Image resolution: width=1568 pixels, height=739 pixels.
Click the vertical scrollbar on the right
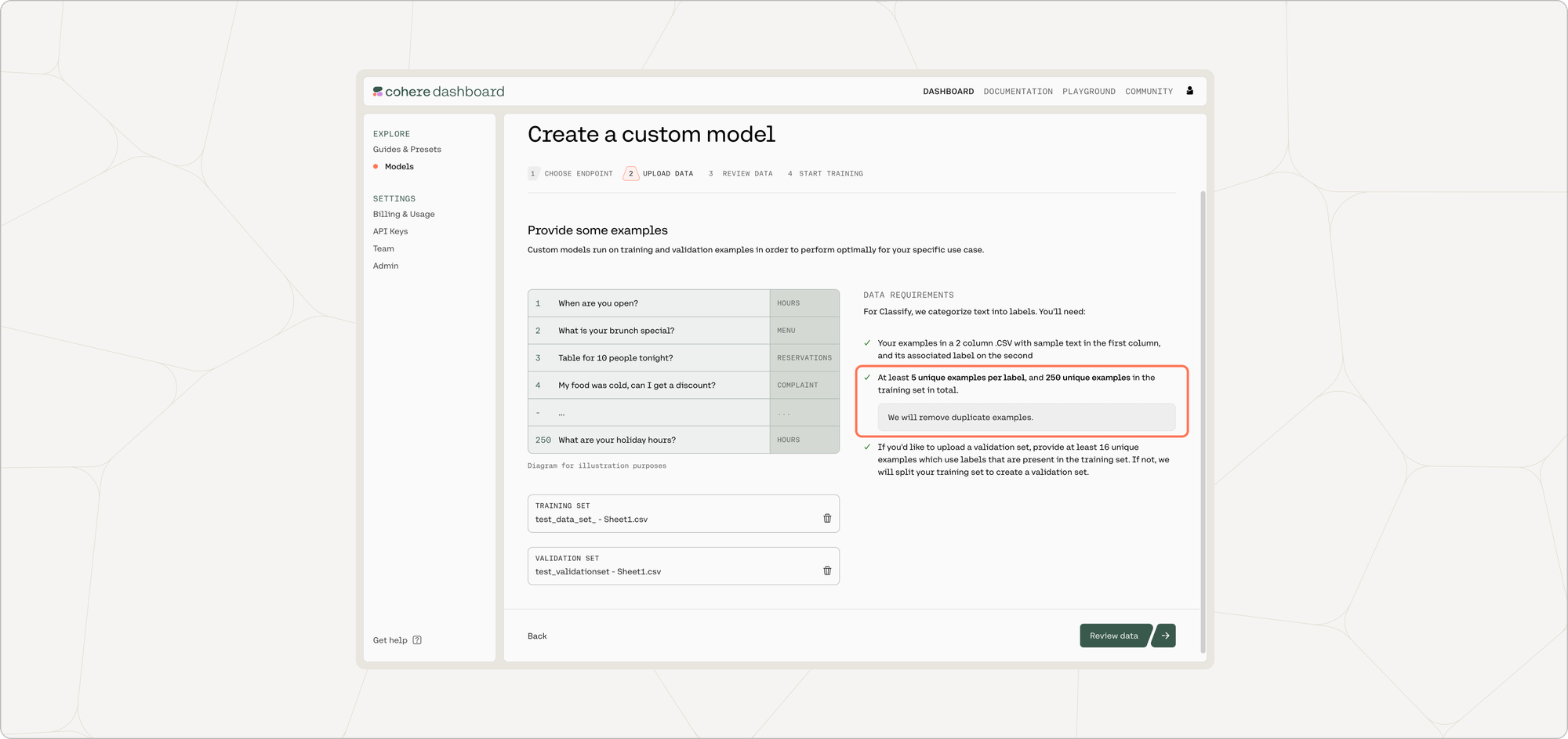(x=1203, y=392)
